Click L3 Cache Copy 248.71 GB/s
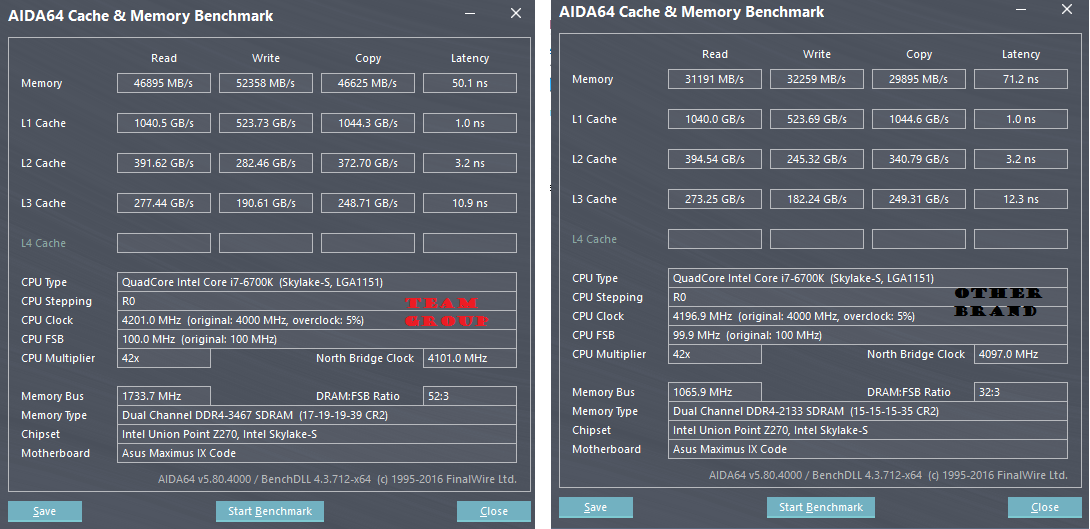The width and height of the screenshot is (1090, 529). (368, 203)
